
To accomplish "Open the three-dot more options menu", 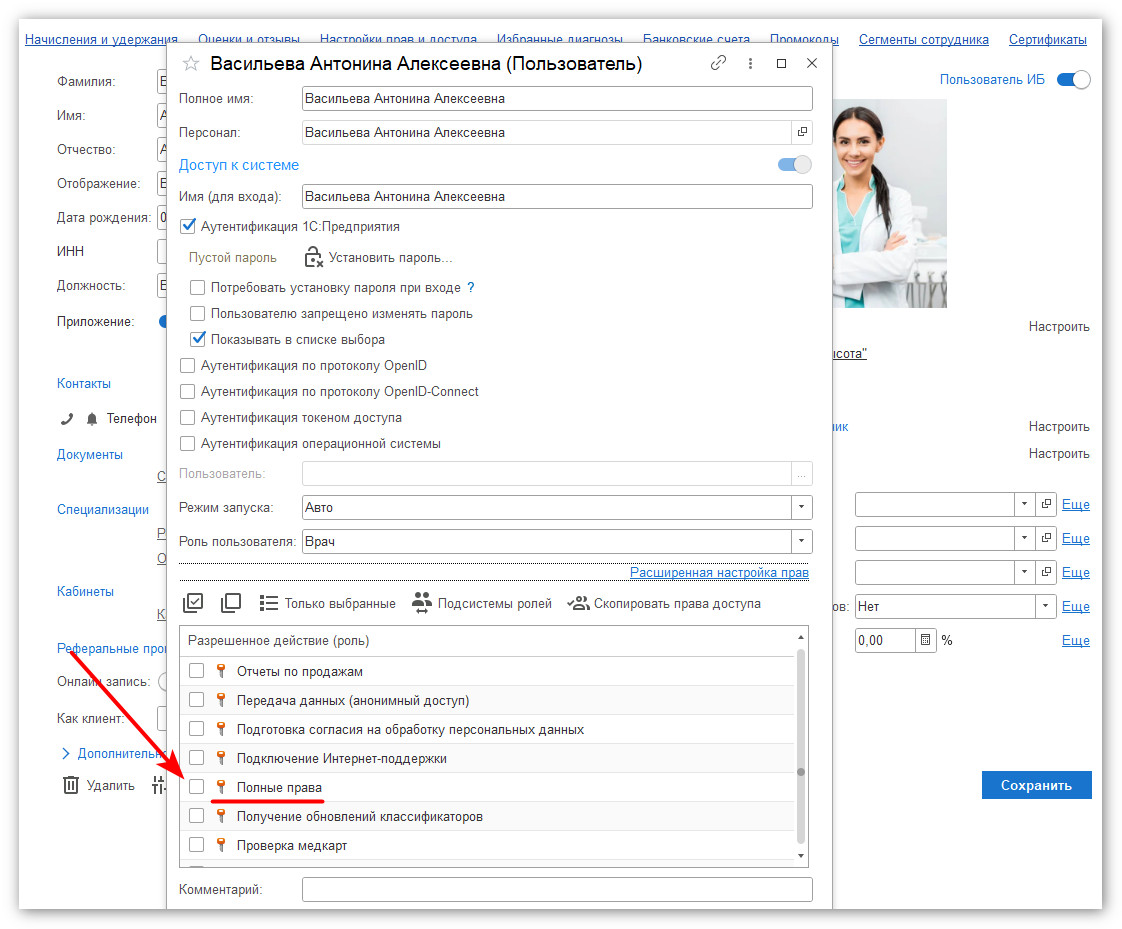I will tap(750, 63).
